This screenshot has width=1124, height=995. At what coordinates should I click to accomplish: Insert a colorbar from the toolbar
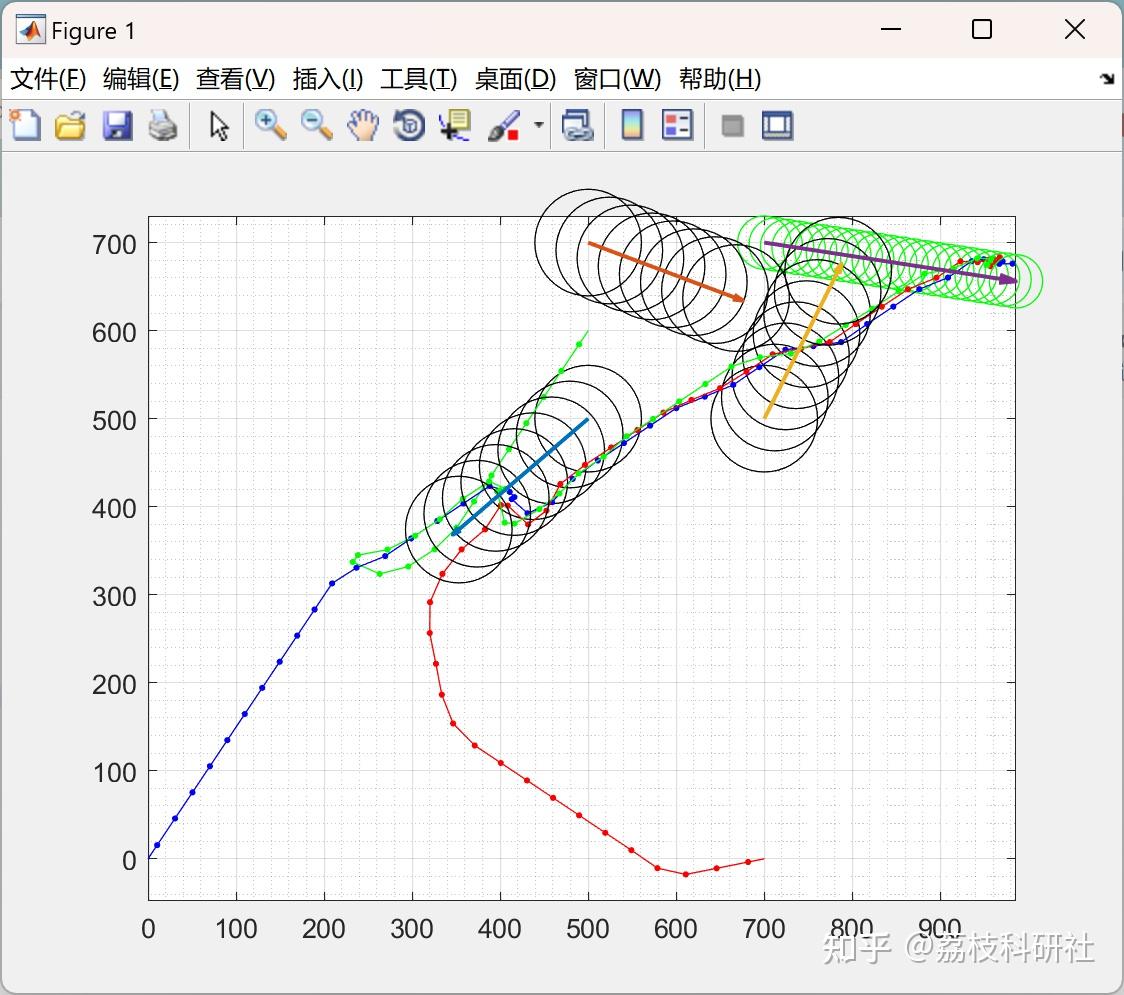click(x=632, y=126)
